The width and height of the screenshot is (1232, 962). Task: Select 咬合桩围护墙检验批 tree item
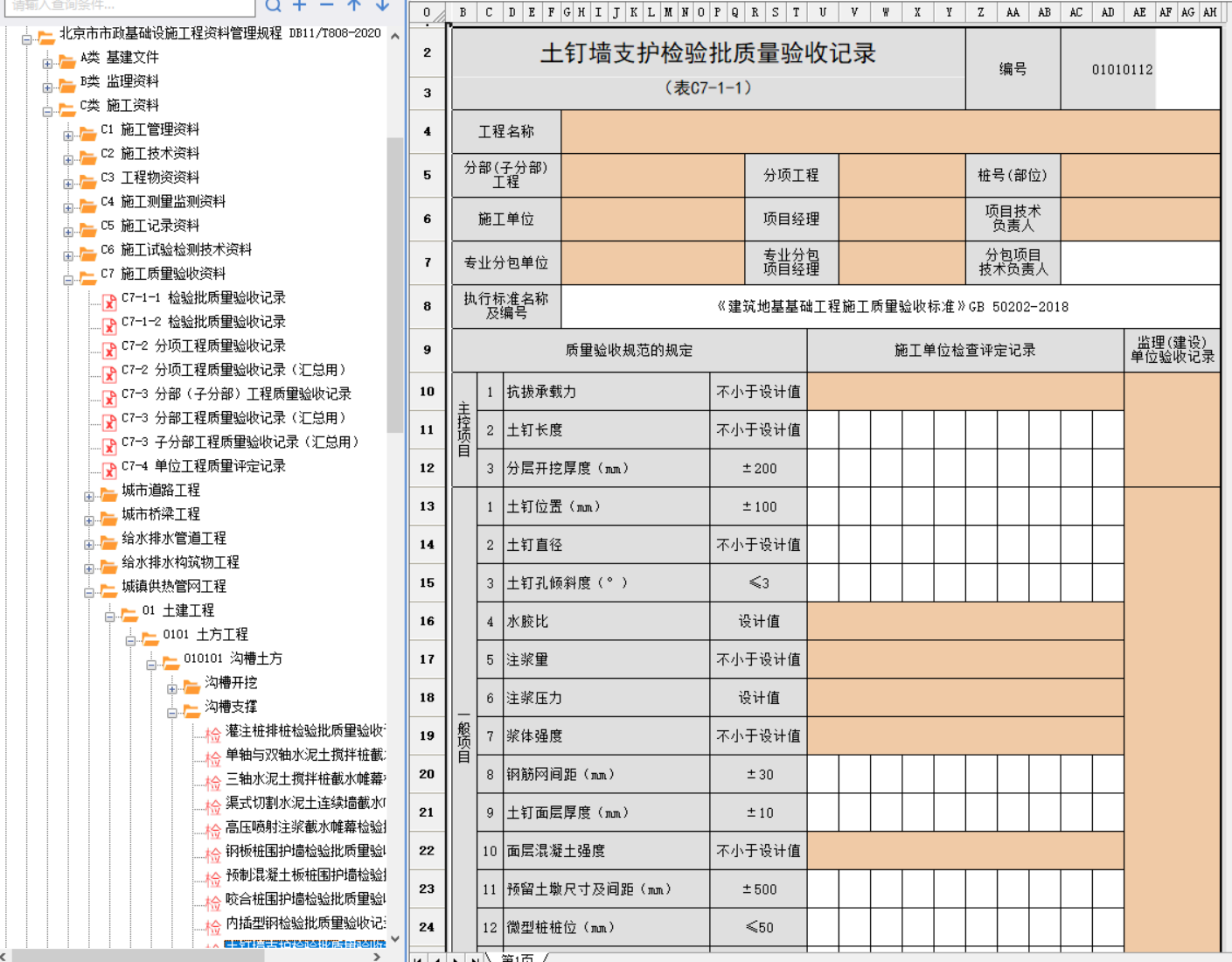pos(305,899)
